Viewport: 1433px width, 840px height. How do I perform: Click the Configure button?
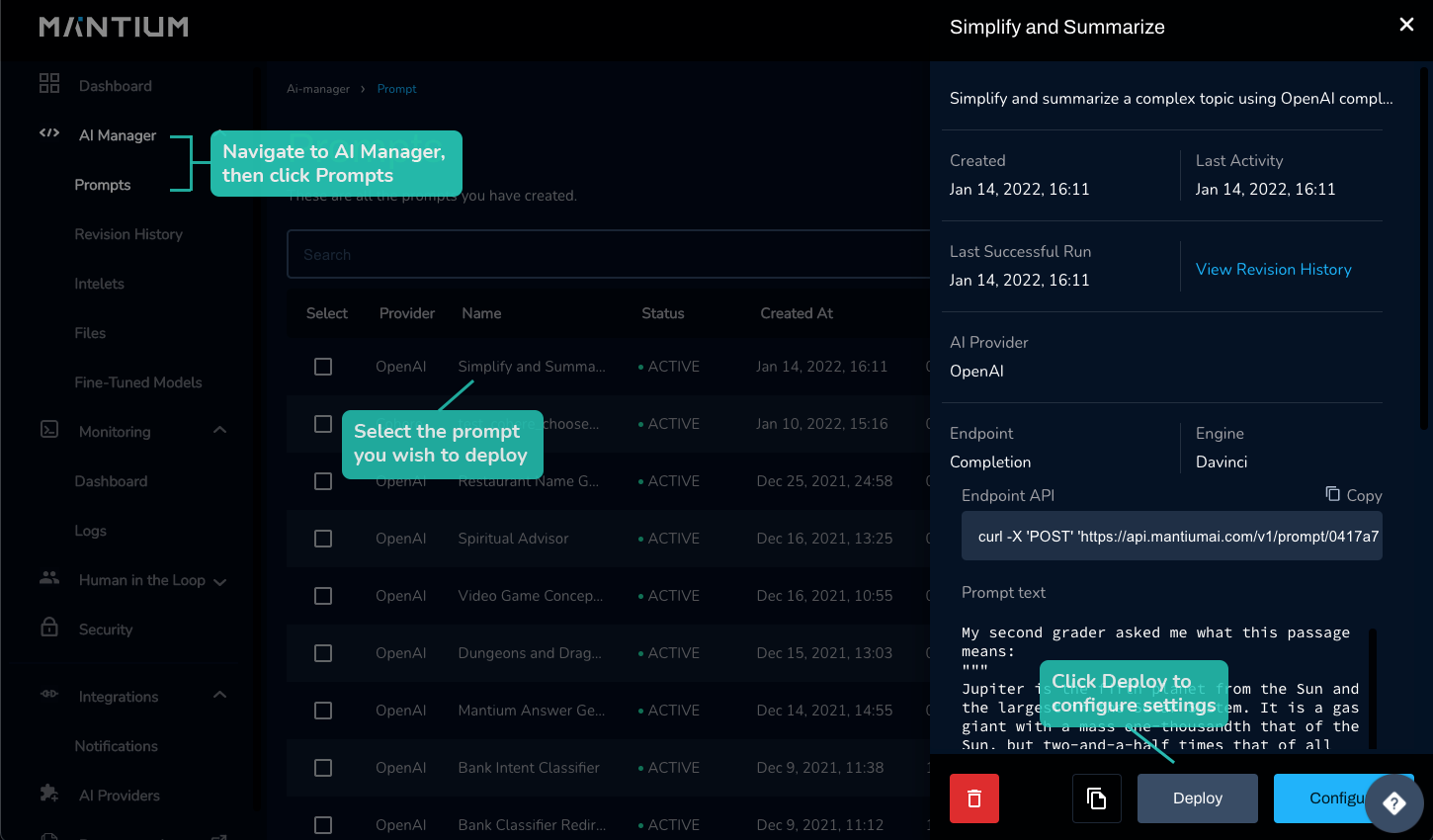pos(1344,798)
